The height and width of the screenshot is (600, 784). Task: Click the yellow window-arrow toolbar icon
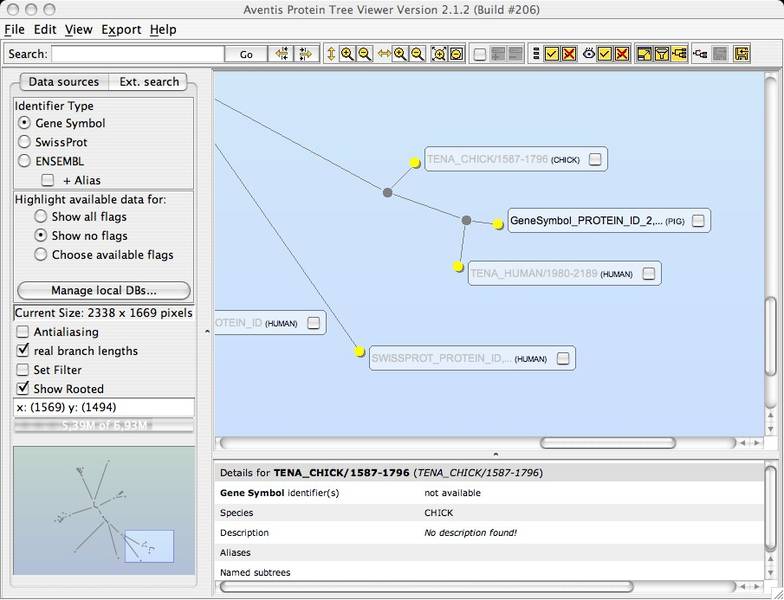pos(644,54)
